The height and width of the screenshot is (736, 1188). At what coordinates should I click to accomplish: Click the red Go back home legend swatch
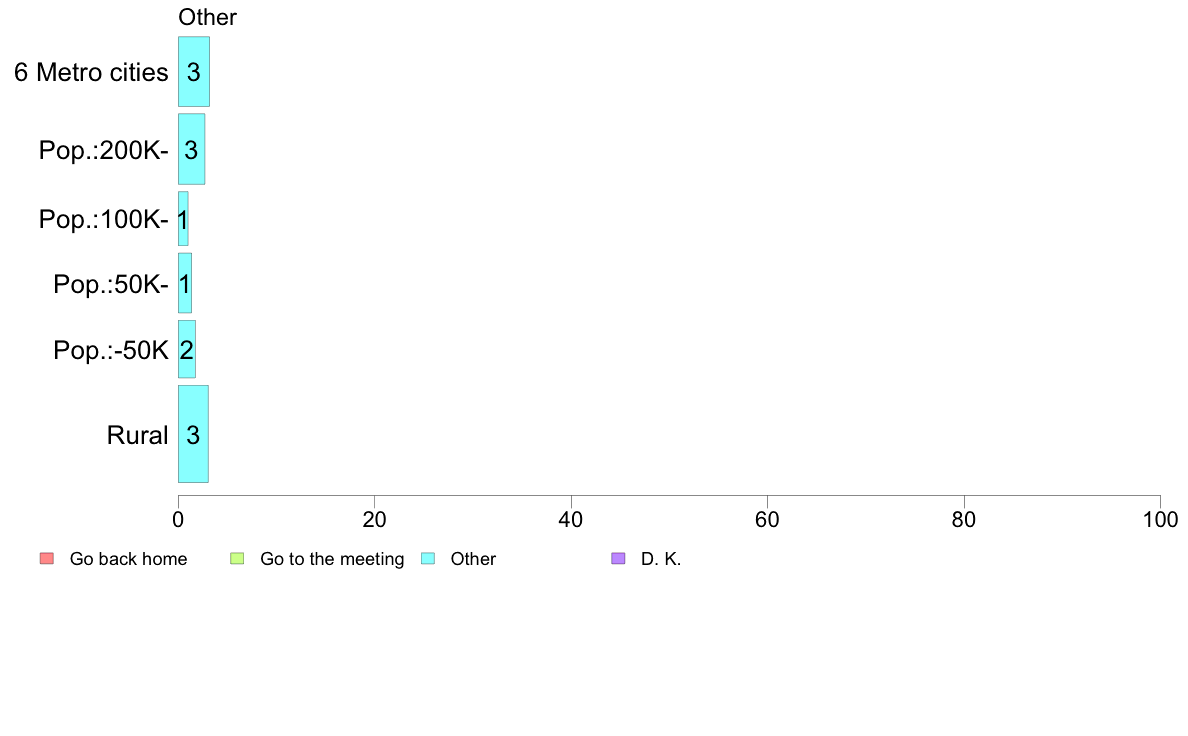[x=47, y=559]
